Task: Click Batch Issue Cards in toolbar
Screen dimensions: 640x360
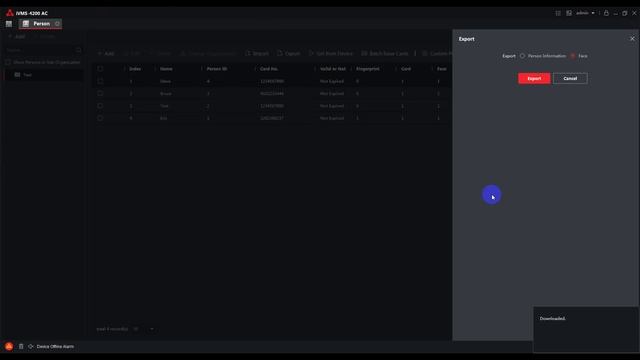Action: click(x=384, y=53)
